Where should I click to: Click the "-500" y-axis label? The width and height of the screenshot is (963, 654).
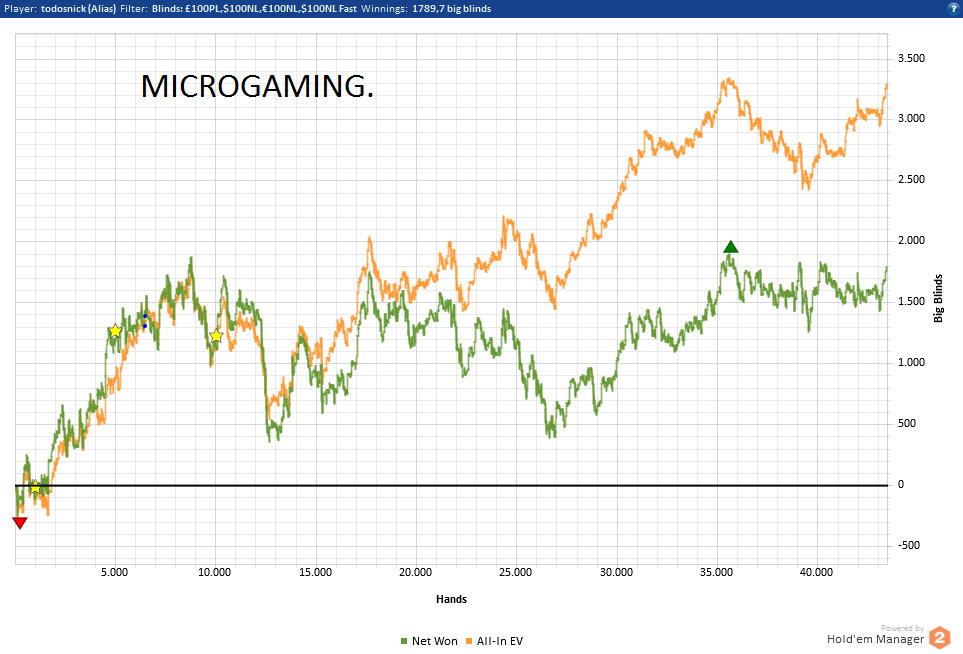coord(909,545)
